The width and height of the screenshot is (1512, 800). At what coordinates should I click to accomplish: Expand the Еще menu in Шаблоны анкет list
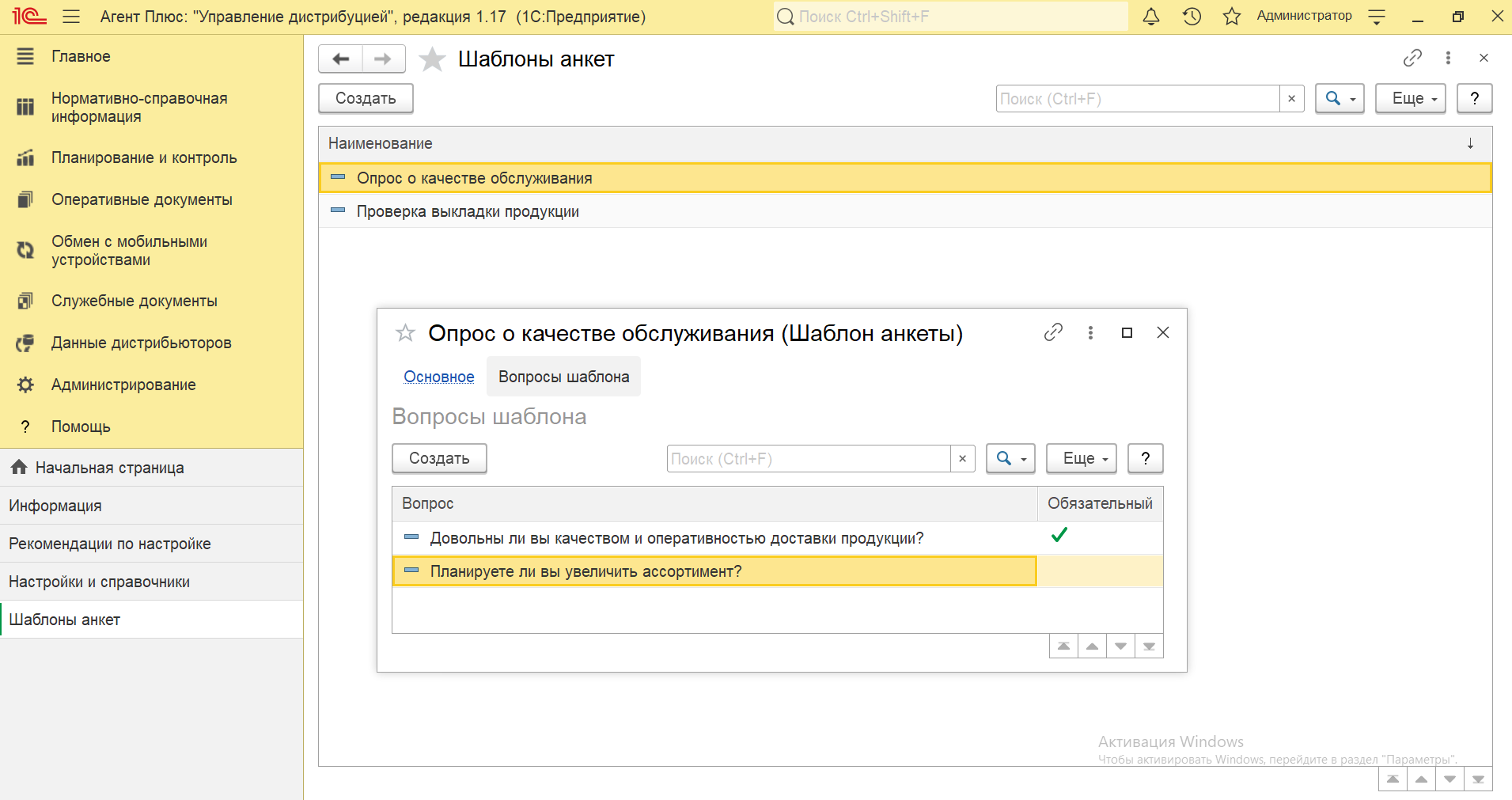pyautogui.click(x=1411, y=99)
